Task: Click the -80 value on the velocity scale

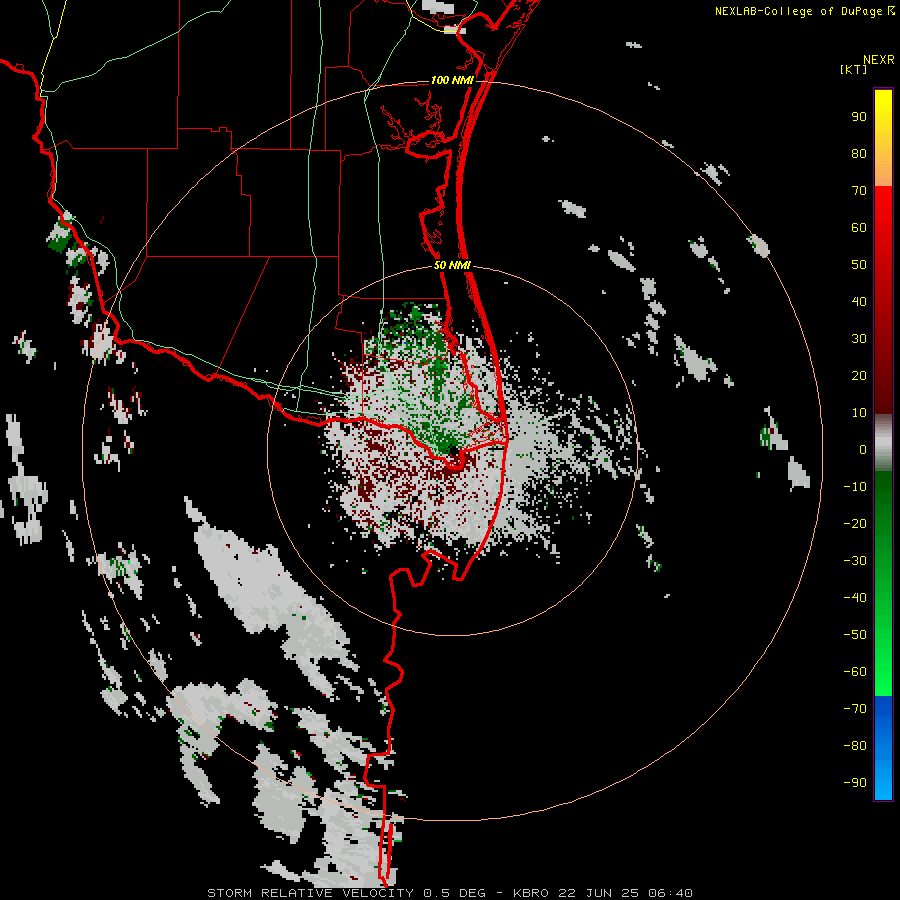Action: pos(855,746)
